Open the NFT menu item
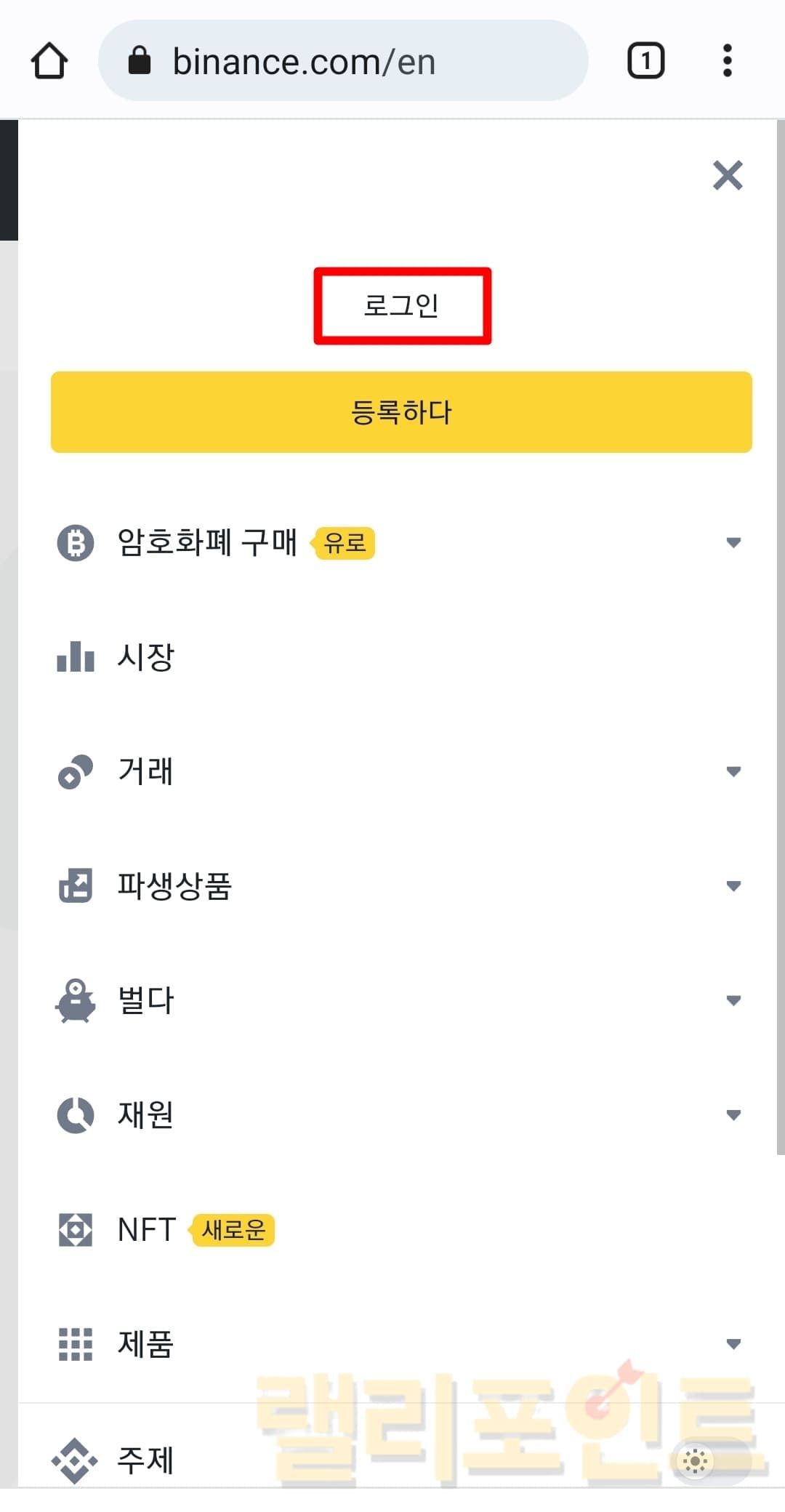The image size is (785, 1512). [147, 1230]
